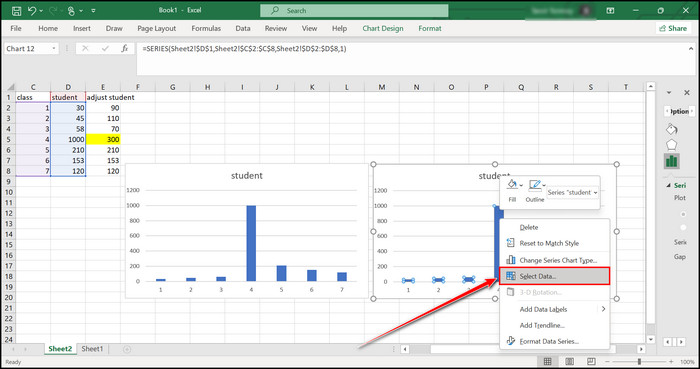Switch to Sheet1 tab
This screenshot has height=369, width=700.
[x=92, y=349]
